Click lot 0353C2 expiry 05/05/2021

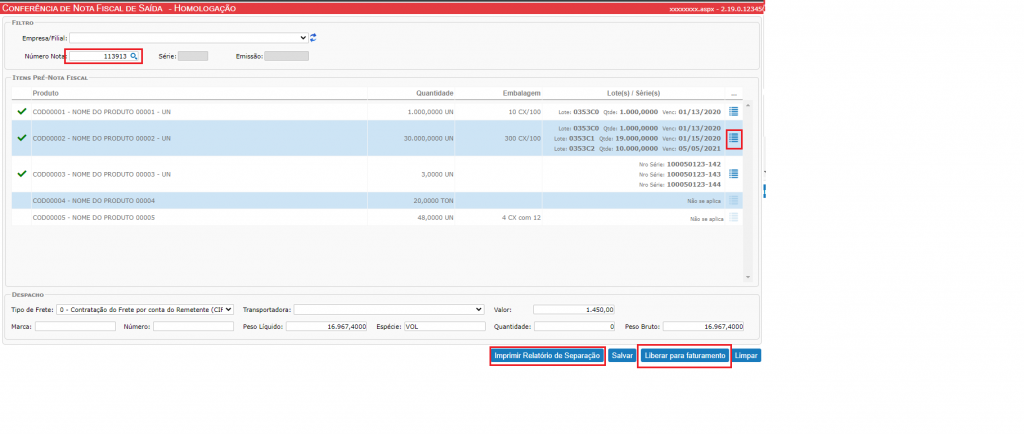click(700, 149)
